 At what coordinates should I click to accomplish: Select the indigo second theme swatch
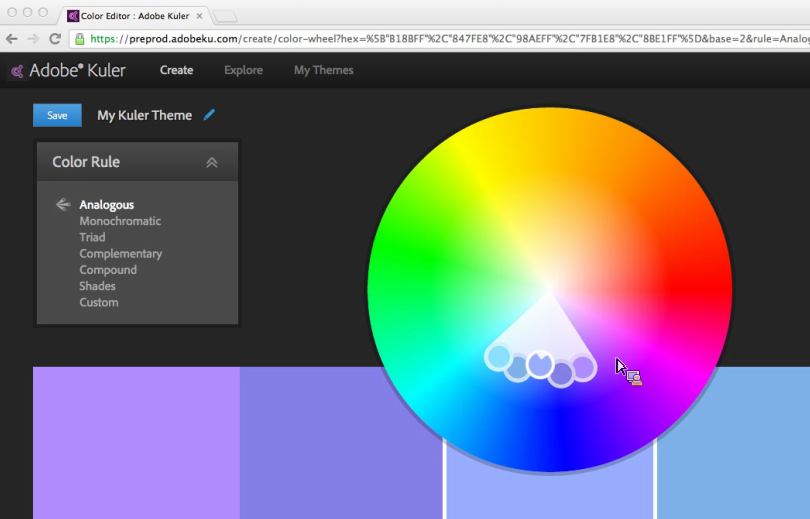point(341,443)
